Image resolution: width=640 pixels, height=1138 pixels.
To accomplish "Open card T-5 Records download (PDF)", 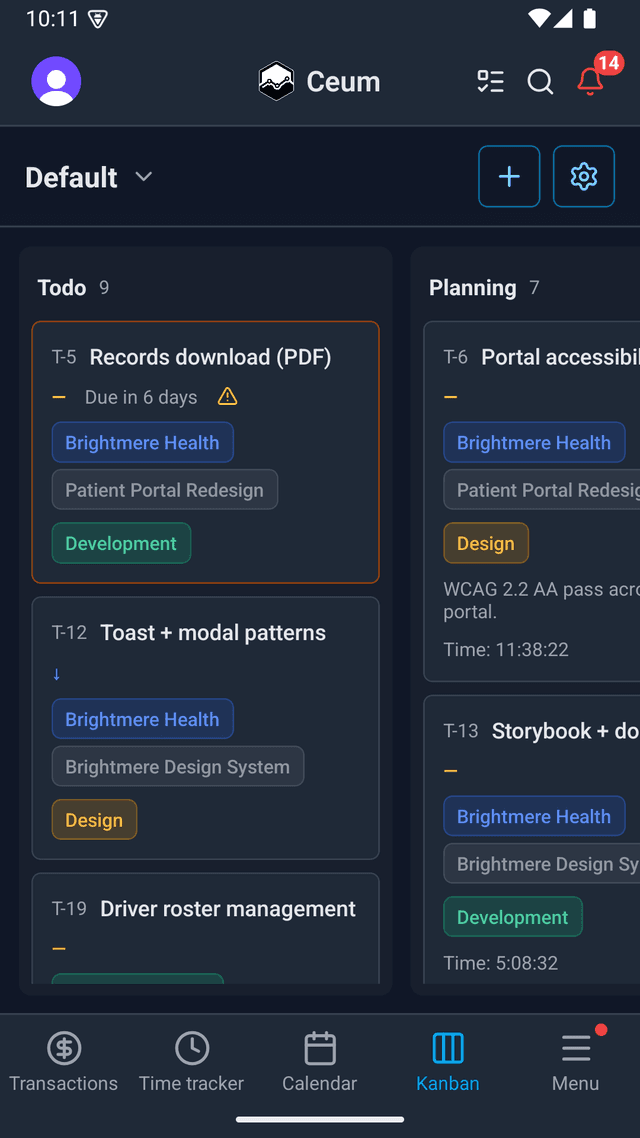I will point(205,452).
